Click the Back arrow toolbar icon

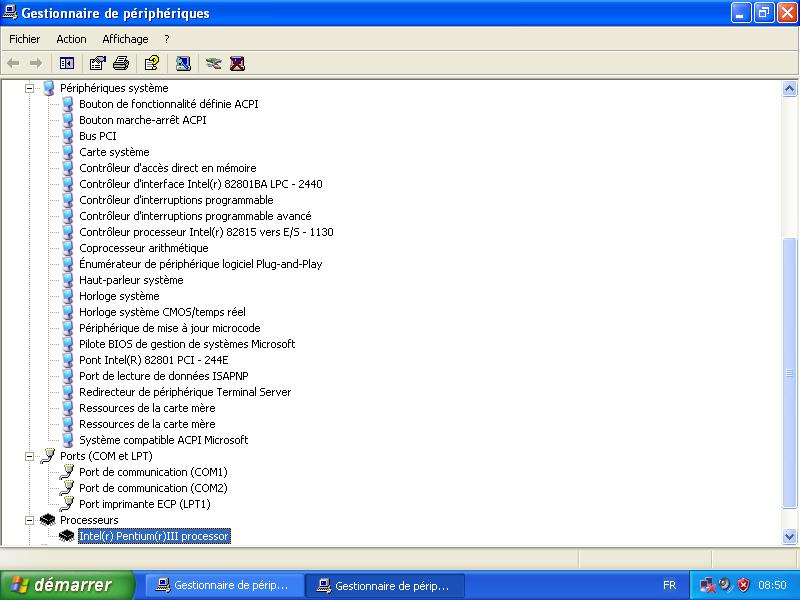click(x=13, y=63)
